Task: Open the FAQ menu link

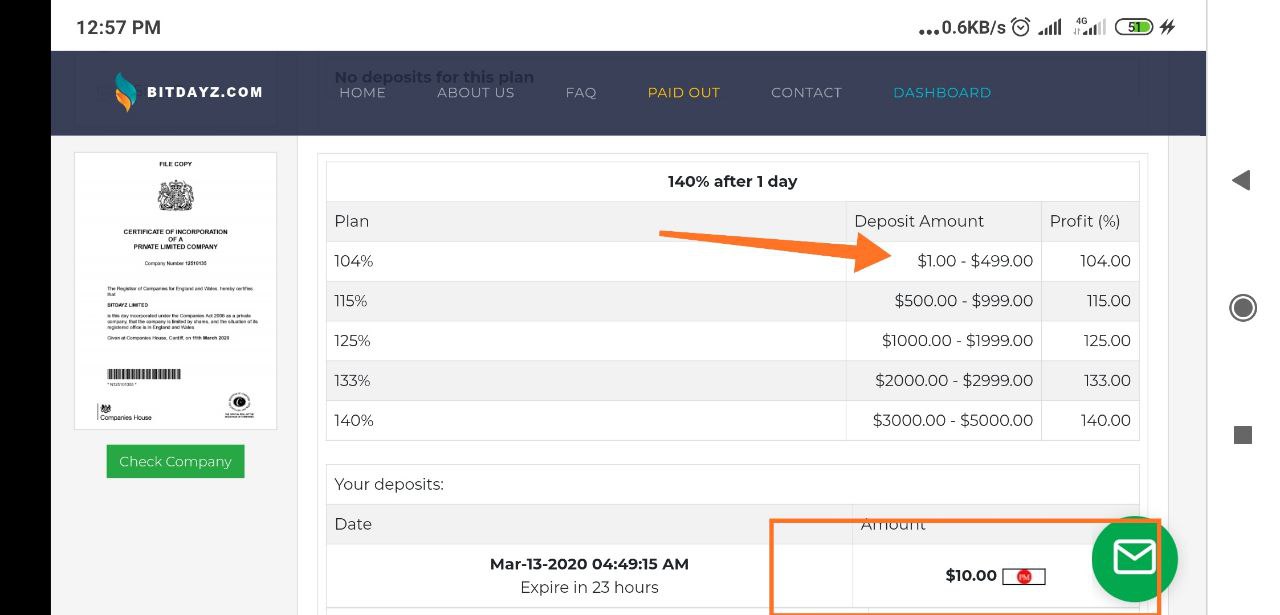Action: pos(581,92)
